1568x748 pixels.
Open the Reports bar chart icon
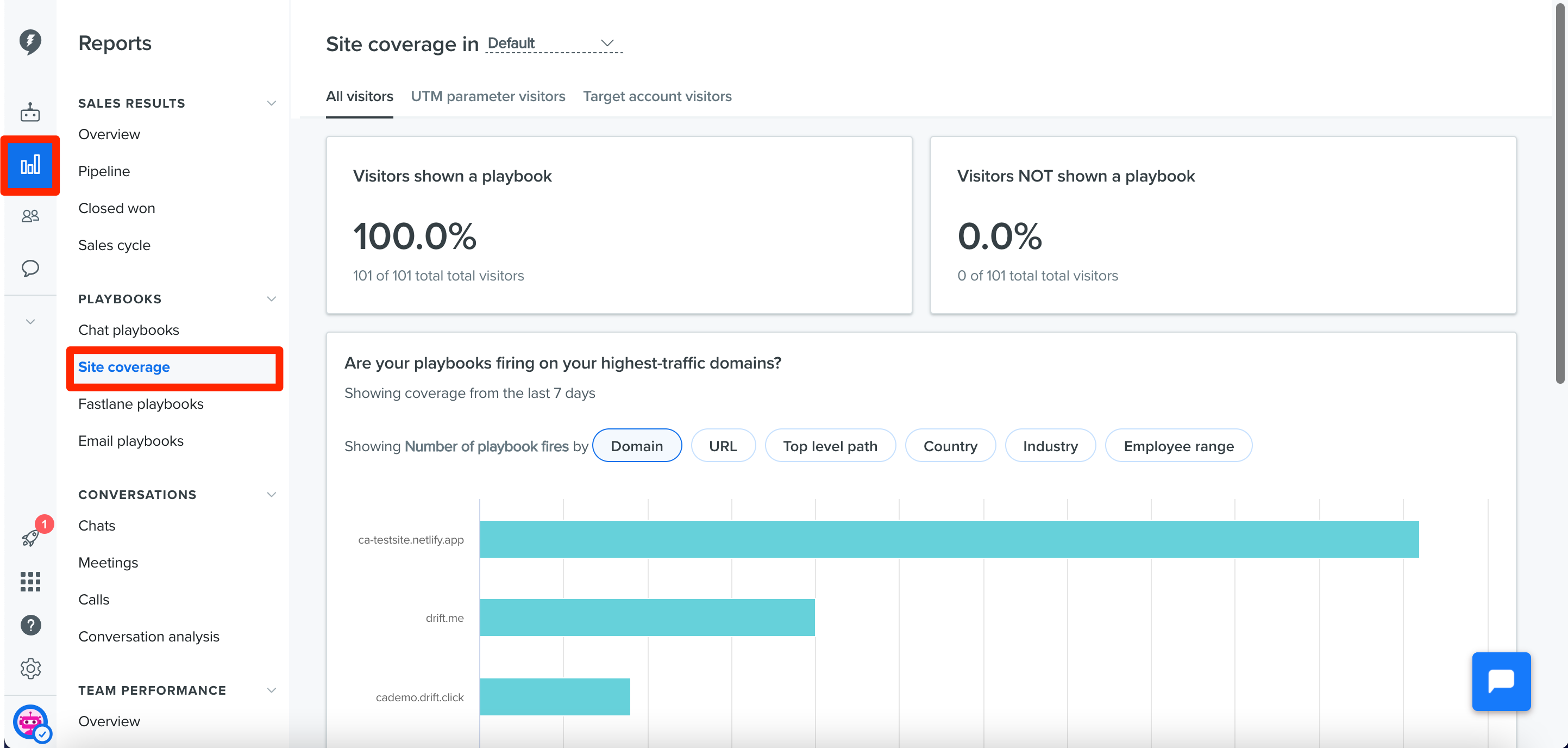[x=30, y=165]
